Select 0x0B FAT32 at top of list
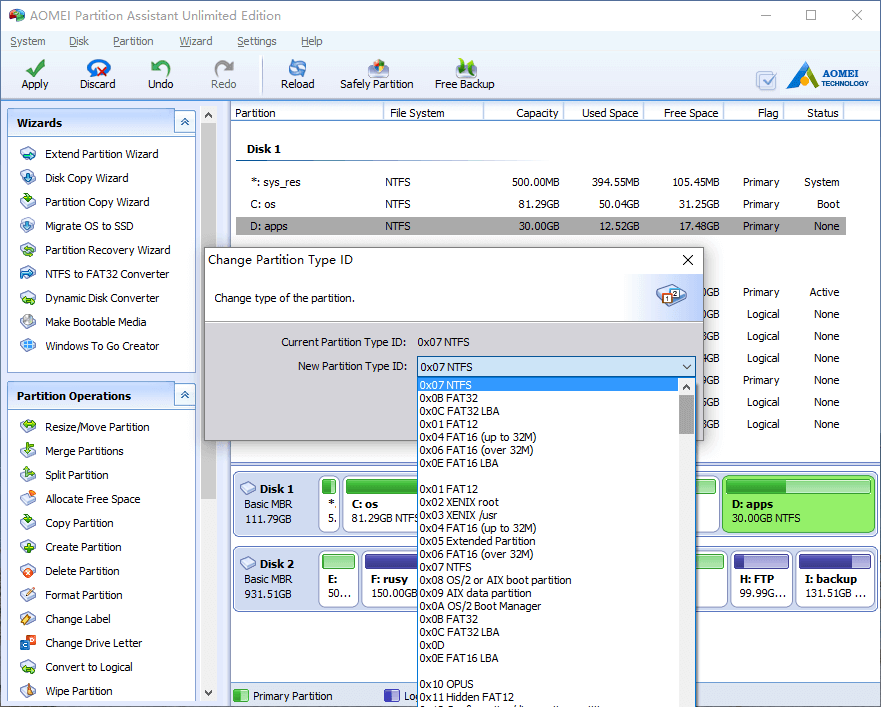 [548, 398]
